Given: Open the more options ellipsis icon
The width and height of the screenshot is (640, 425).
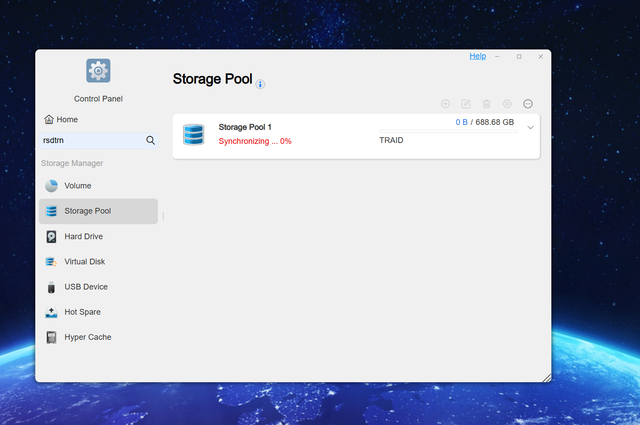Looking at the screenshot, I should pyautogui.click(x=528, y=104).
